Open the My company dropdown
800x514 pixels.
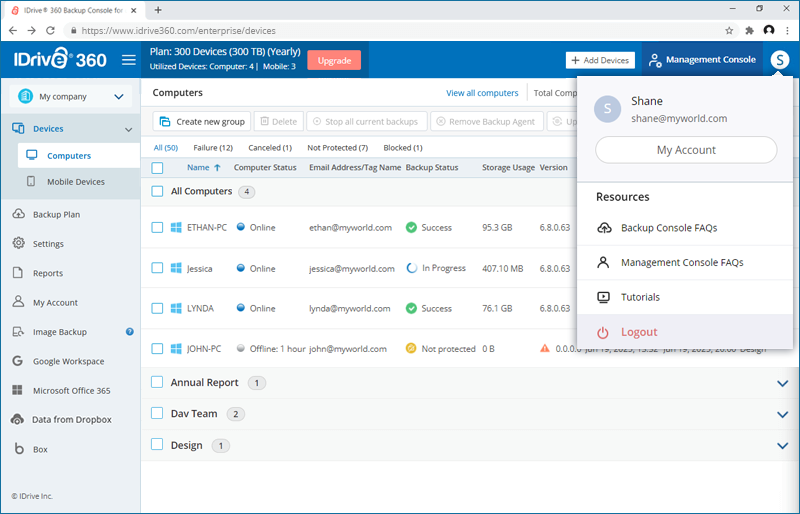click(x=70, y=96)
